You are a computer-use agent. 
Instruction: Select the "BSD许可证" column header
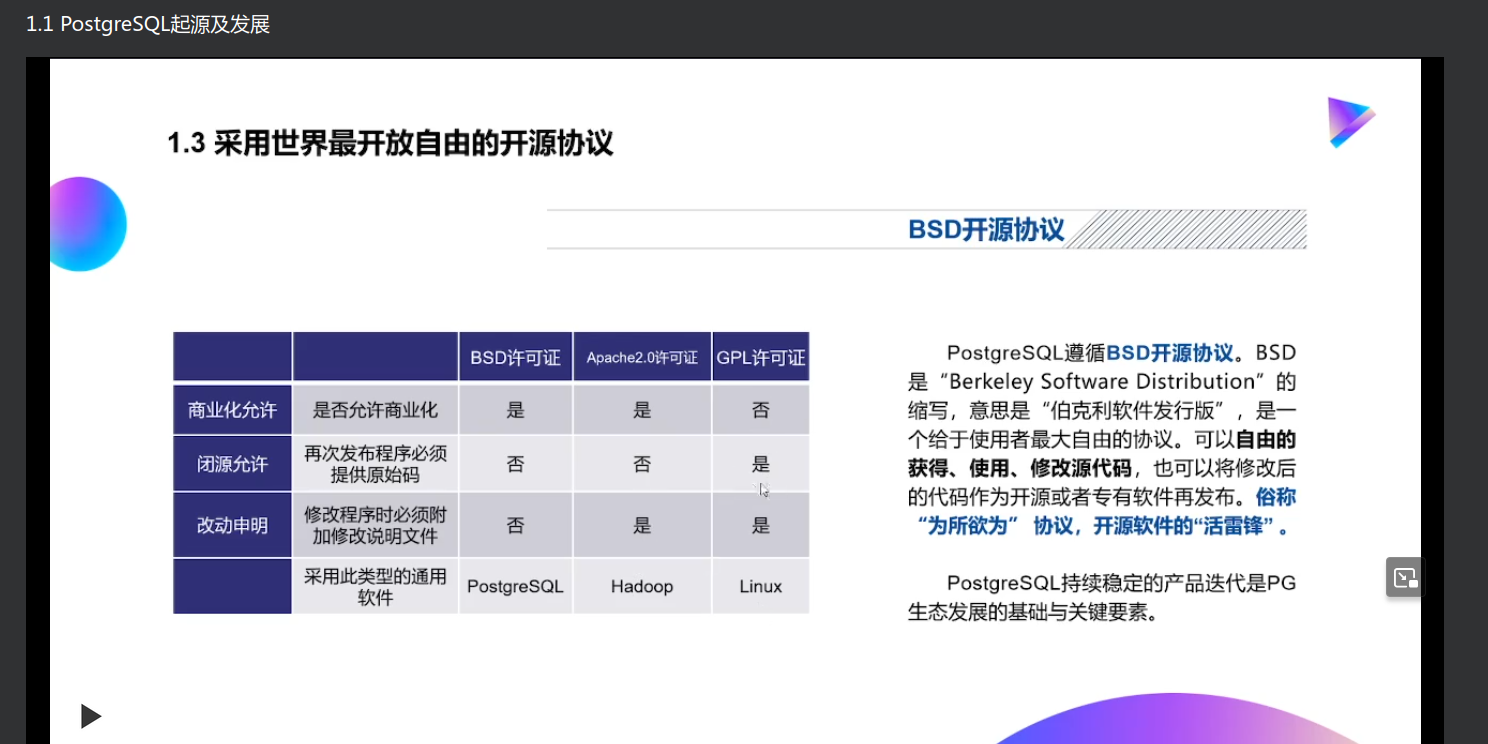pos(516,357)
